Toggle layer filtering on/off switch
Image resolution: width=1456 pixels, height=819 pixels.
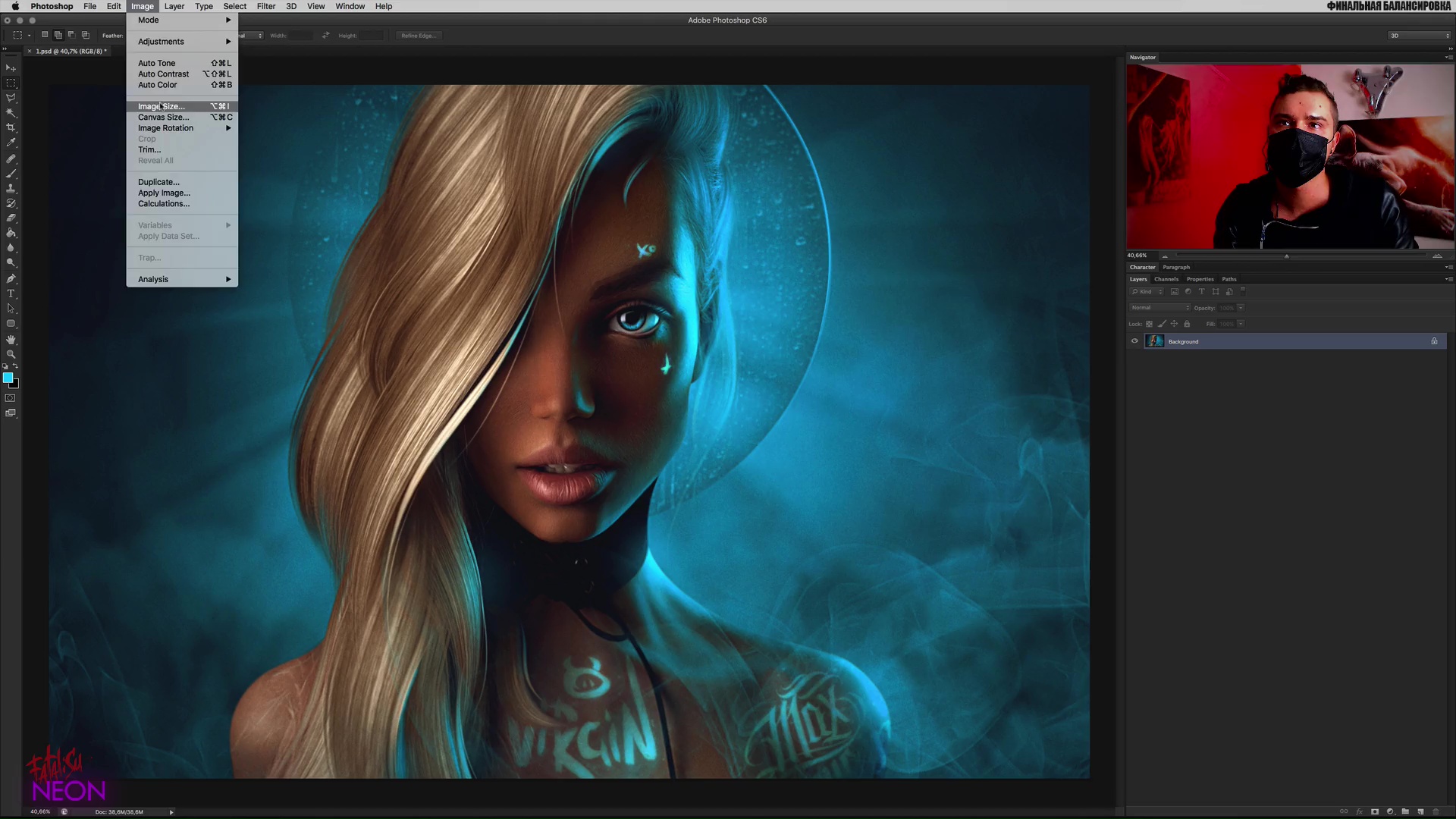1243,290
